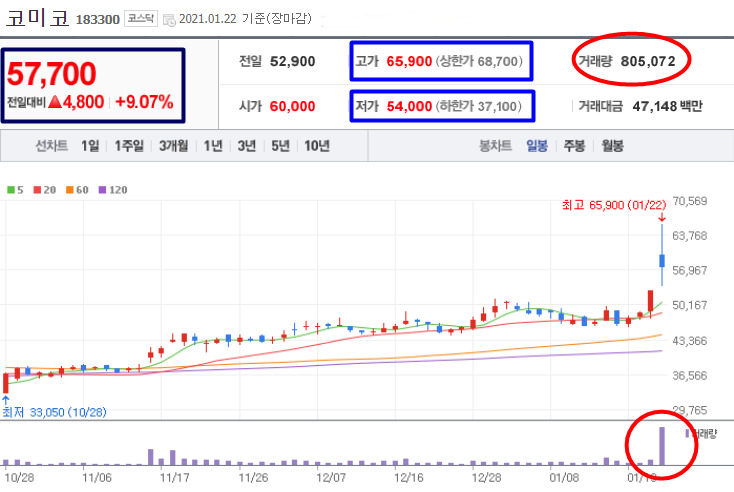Switch chart to 3개월 period
The width and height of the screenshot is (734, 492).
173,146
